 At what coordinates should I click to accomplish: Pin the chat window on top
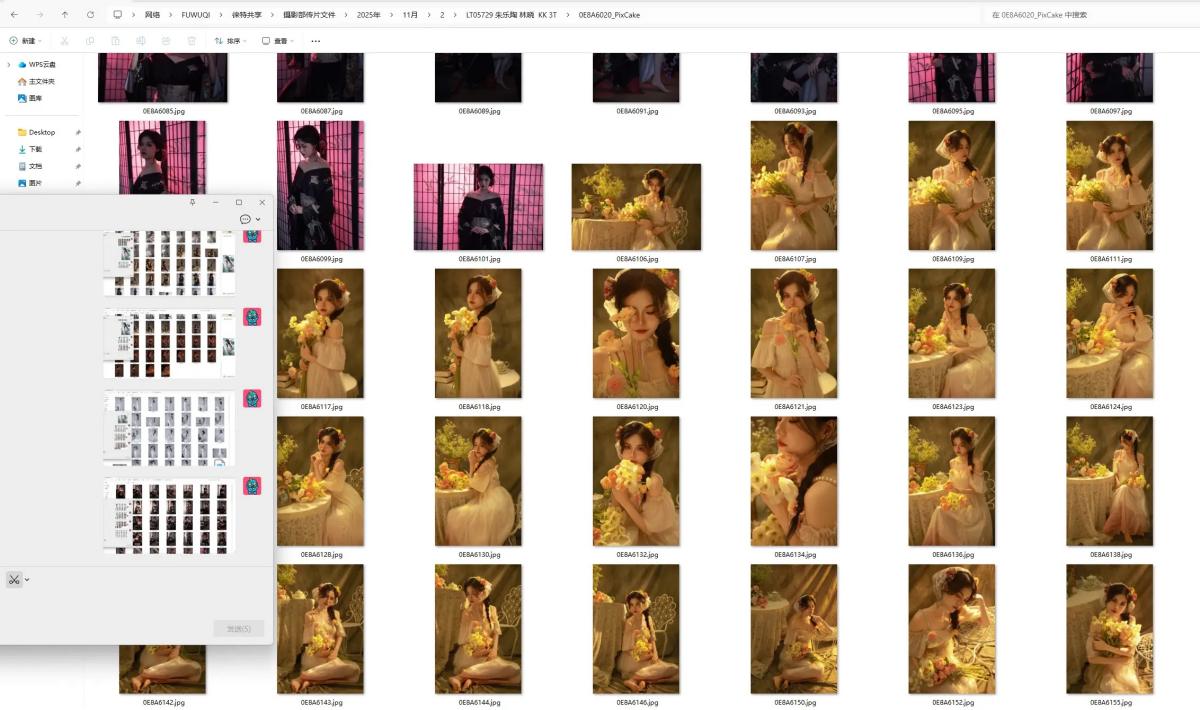point(192,202)
